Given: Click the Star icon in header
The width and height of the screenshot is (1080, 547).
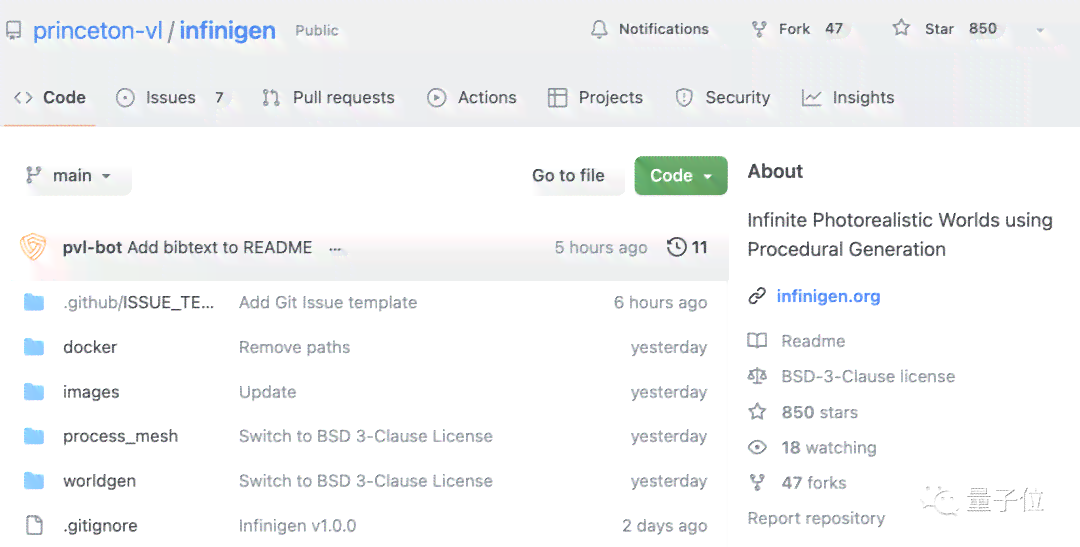Looking at the screenshot, I should point(901,28).
